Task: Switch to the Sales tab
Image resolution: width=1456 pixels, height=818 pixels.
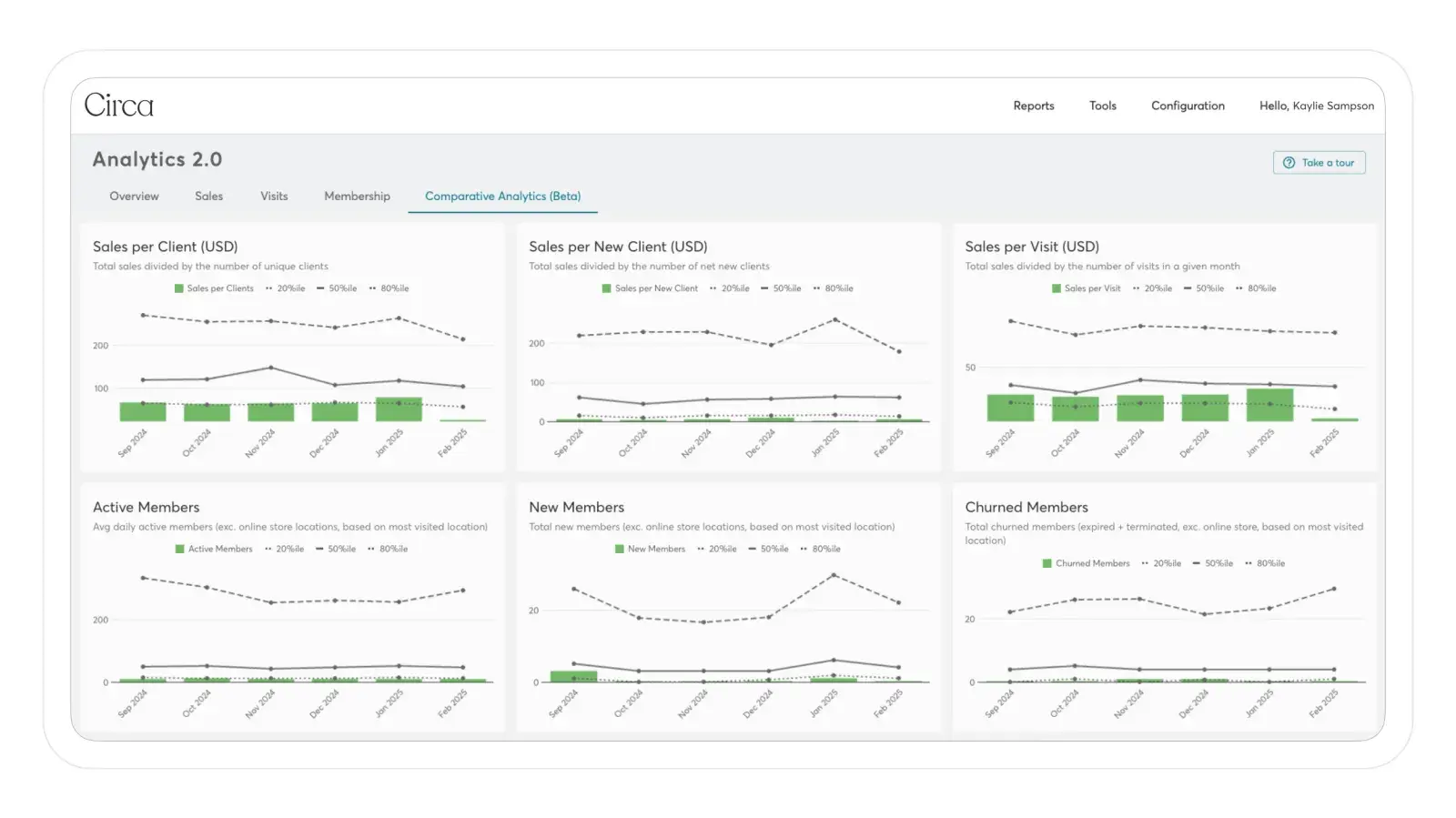Action: (208, 196)
